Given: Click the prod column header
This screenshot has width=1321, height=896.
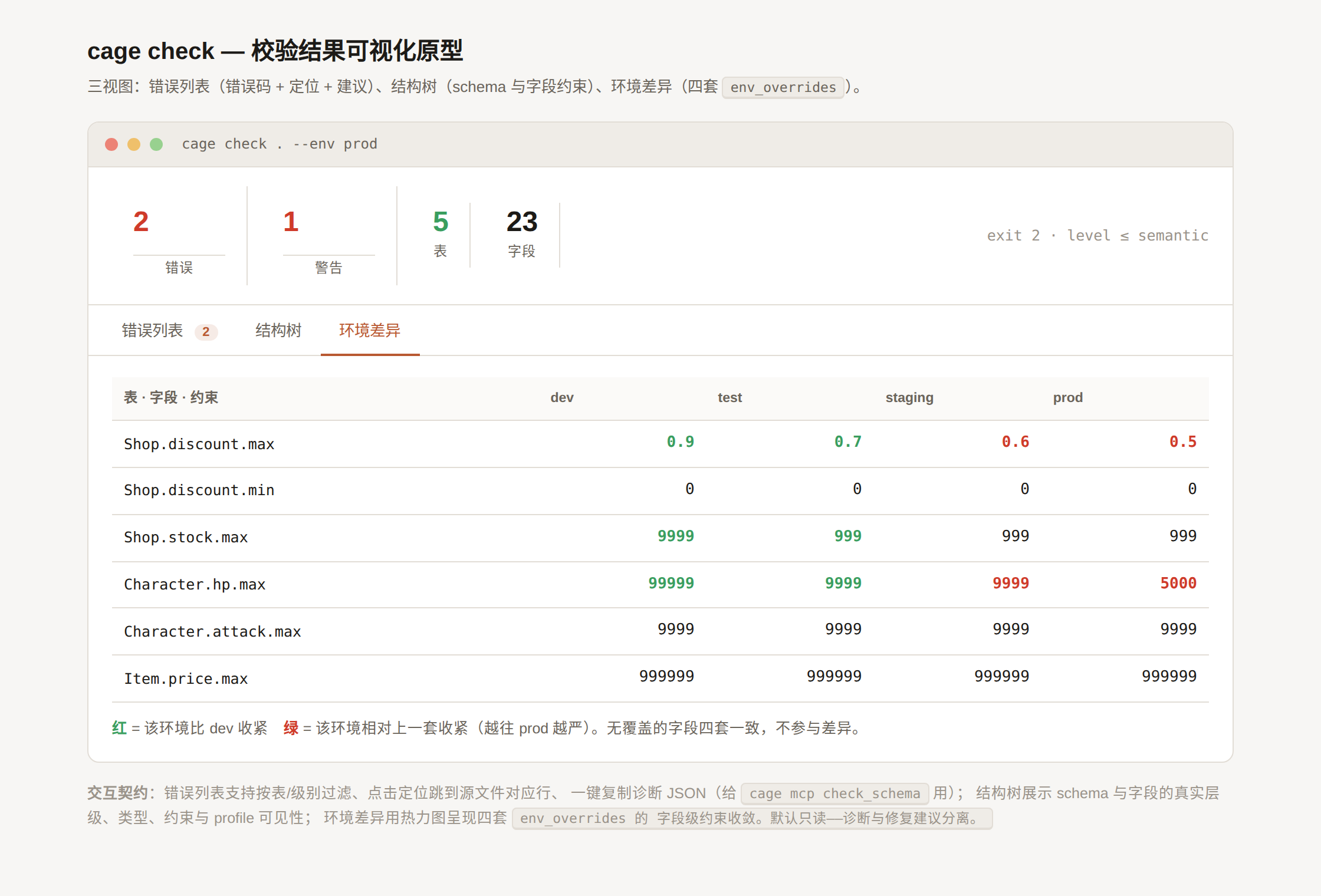Looking at the screenshot, I should point(1068,398).
